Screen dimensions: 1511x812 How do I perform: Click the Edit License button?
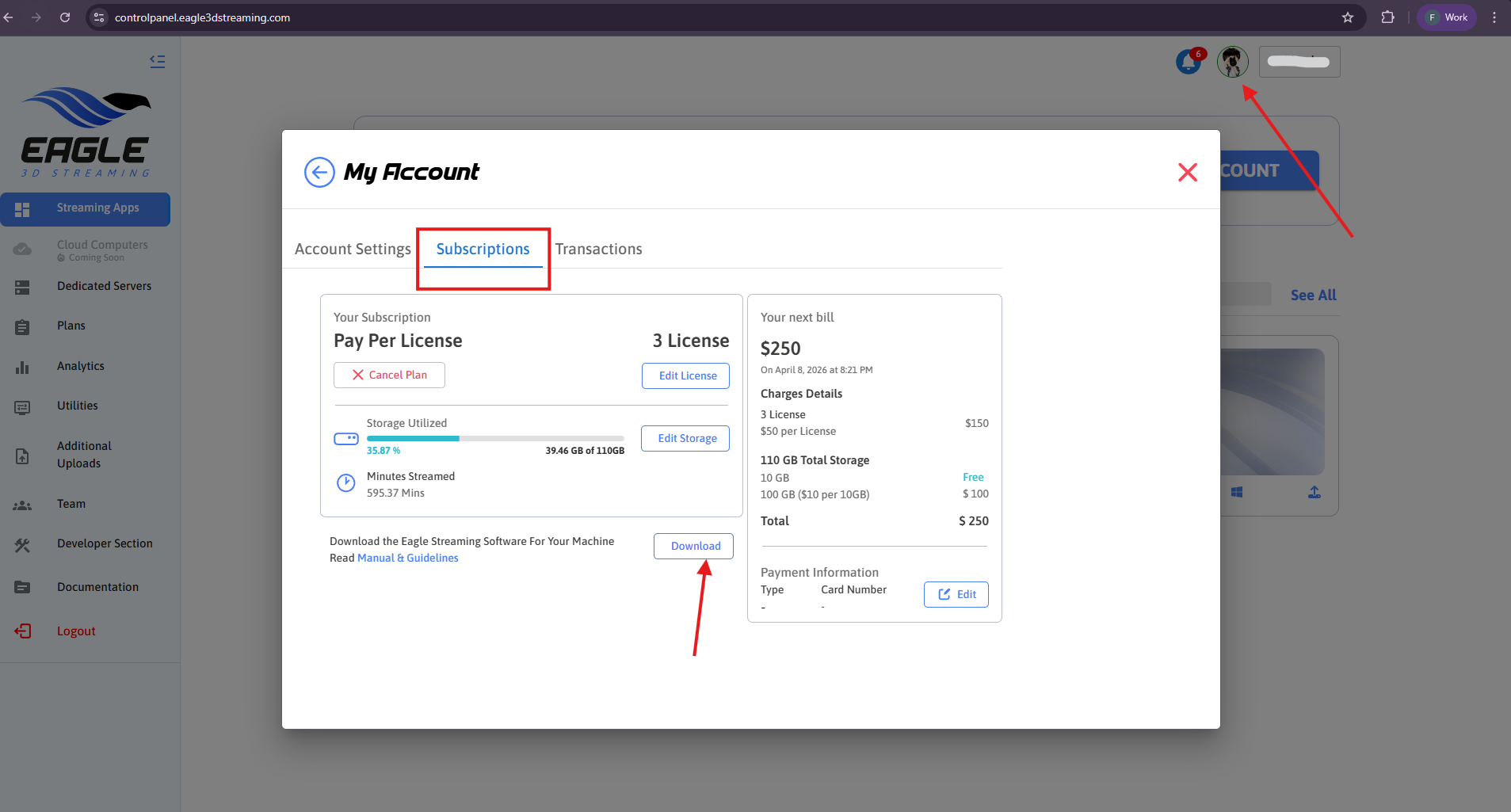(x=685, y=376)
